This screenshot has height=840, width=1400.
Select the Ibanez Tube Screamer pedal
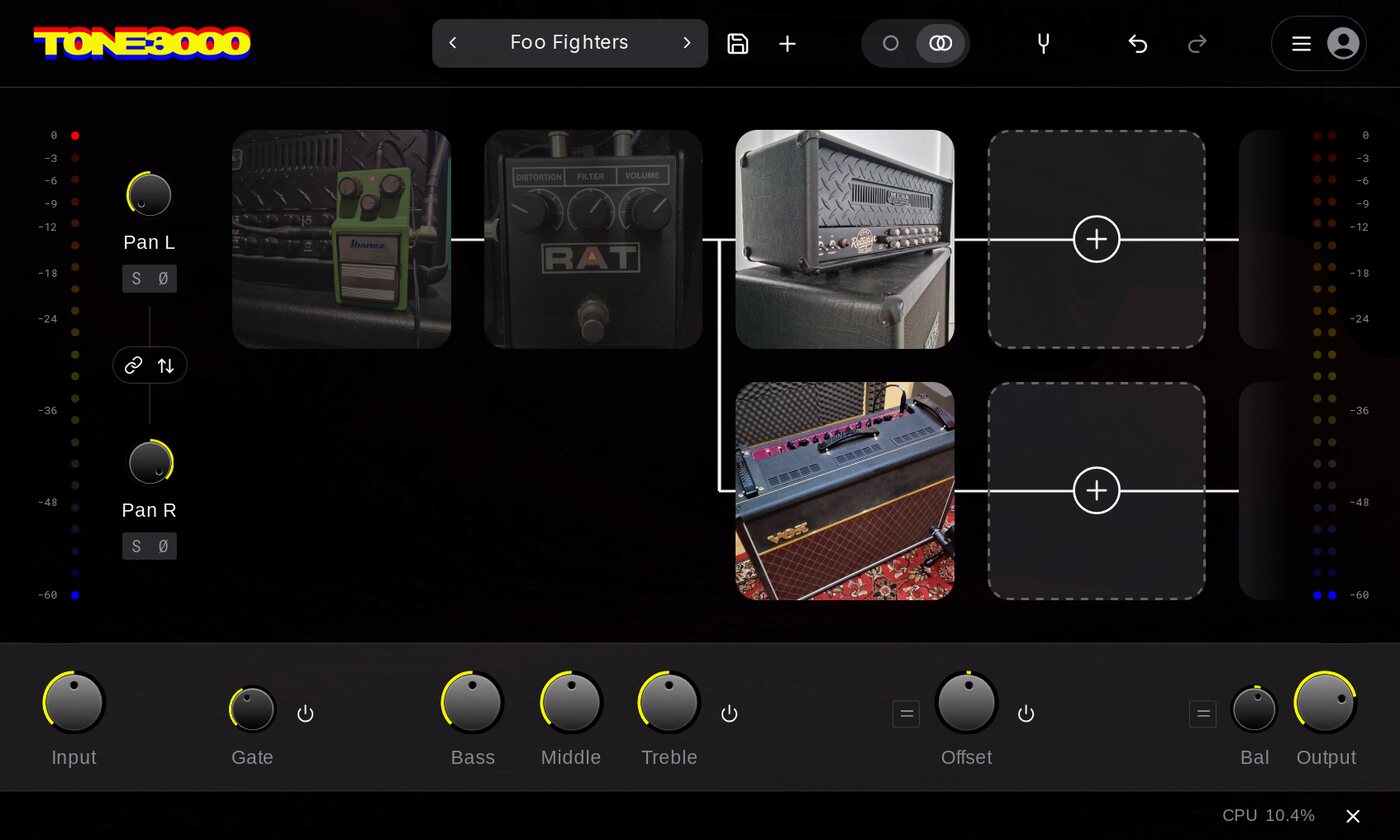coord(342,239)
